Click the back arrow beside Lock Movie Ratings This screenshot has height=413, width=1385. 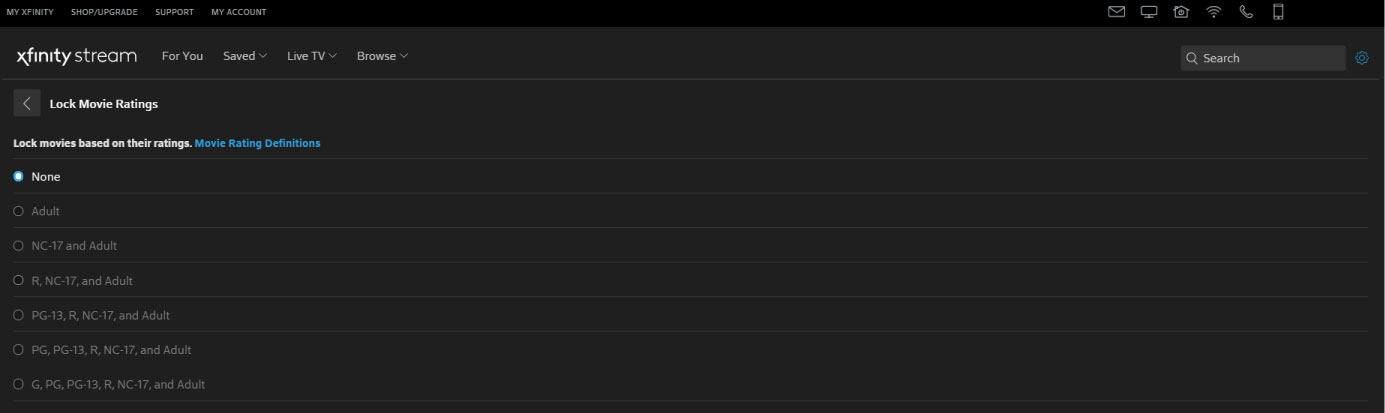tap(27, 103)
